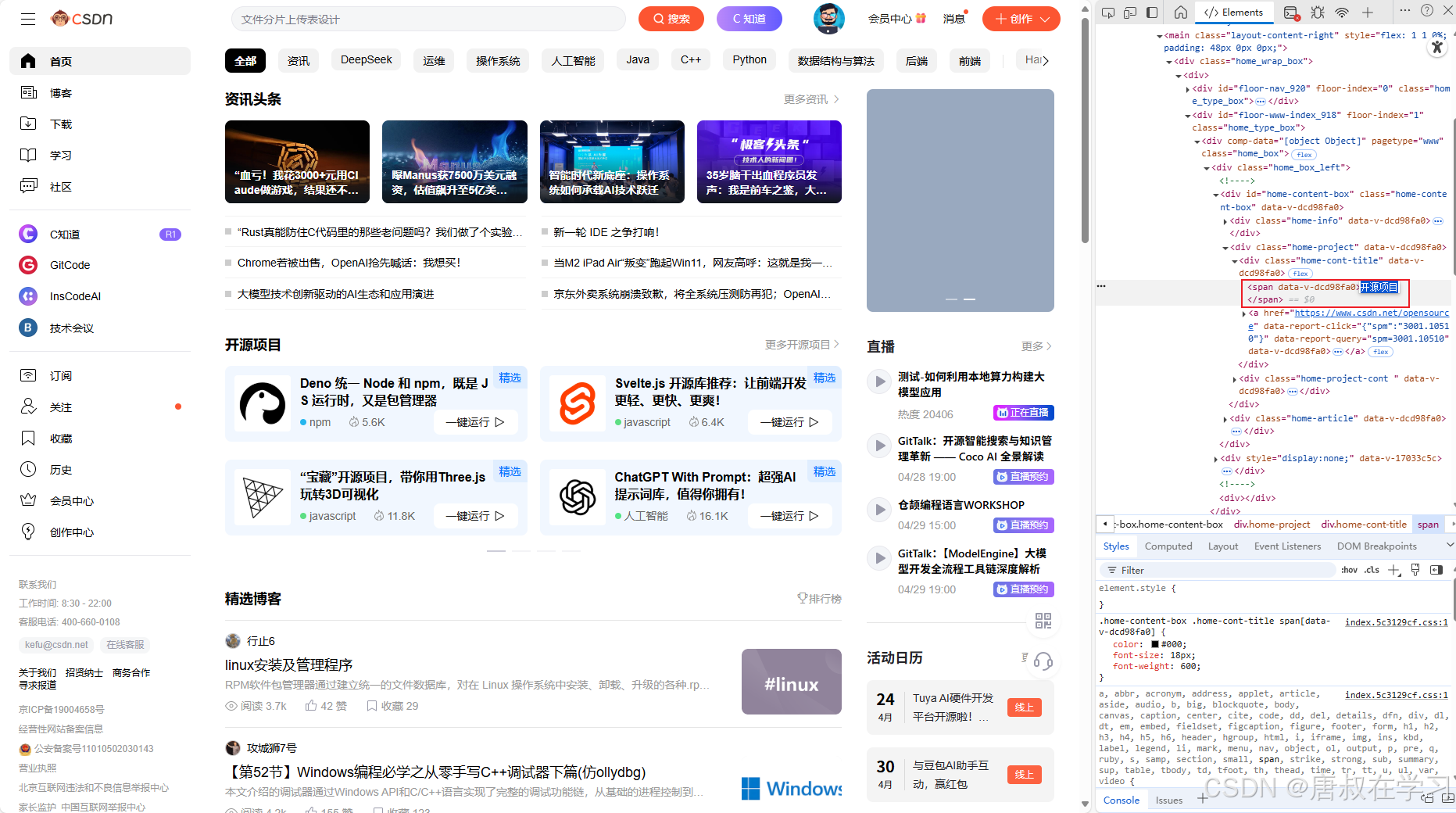Open the 创作 button dropdown arrow
Screen dimensions: 1456x813
pyautogui.click(x=1045, y=19)
